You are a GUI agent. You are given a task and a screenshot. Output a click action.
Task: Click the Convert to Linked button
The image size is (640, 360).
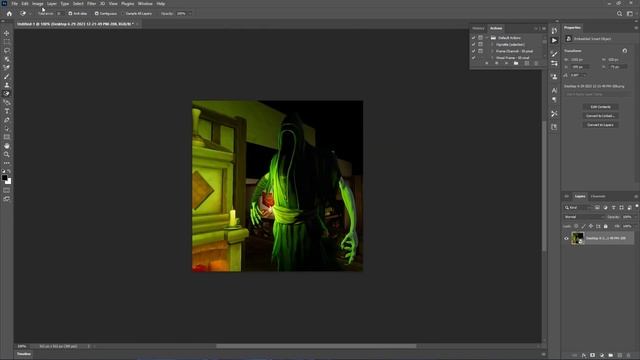coord(600,116)
